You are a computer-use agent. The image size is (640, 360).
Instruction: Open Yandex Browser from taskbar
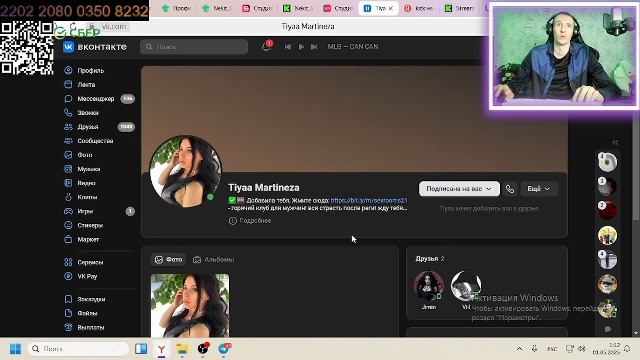(x=162, y=349)
